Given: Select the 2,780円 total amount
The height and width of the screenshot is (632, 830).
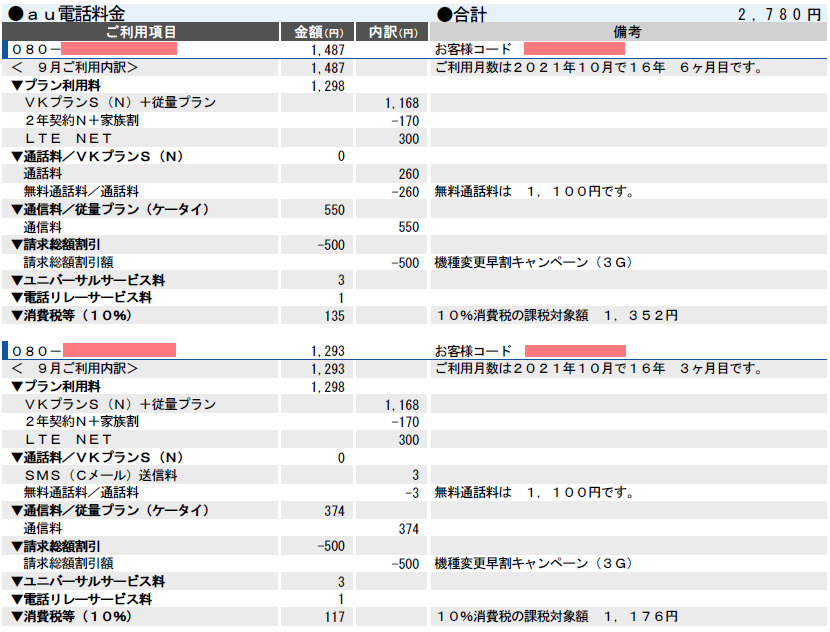Looking at the screenshot, I should point(779,14).
